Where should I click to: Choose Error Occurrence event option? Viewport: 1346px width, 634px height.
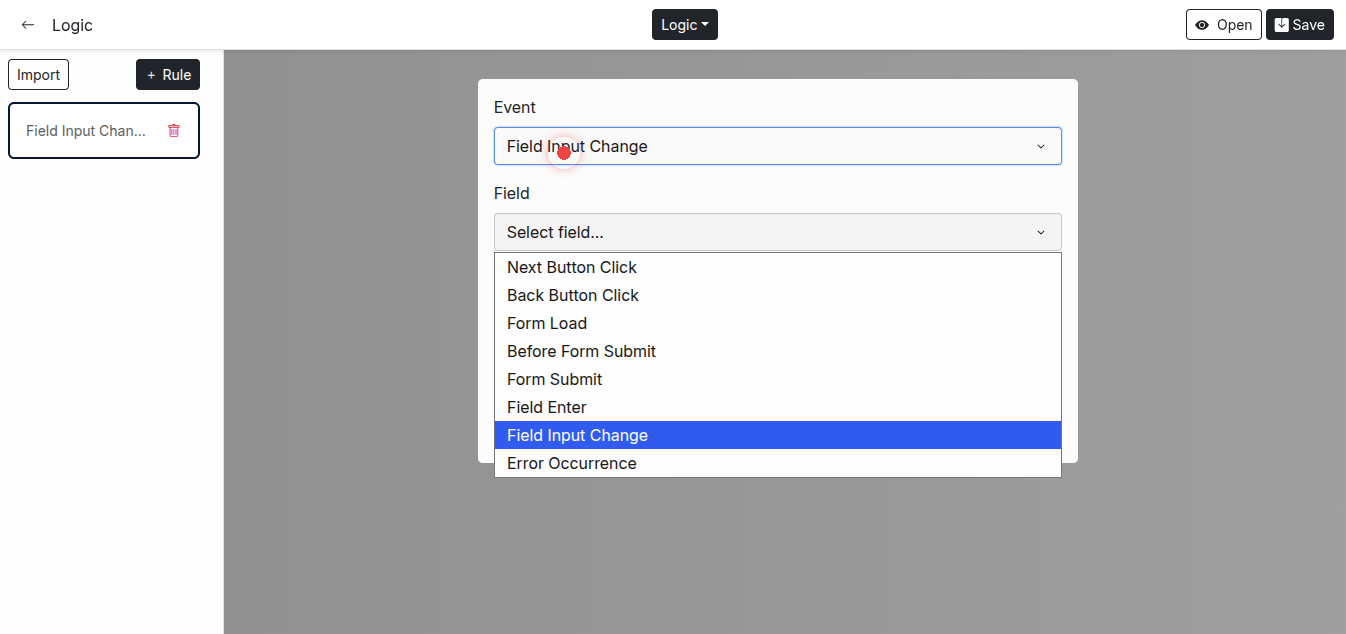tap(571, 463)
